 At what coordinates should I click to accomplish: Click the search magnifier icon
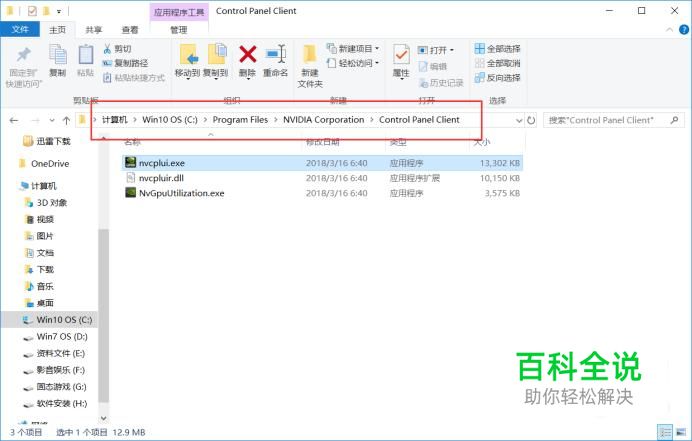(674, 120)
